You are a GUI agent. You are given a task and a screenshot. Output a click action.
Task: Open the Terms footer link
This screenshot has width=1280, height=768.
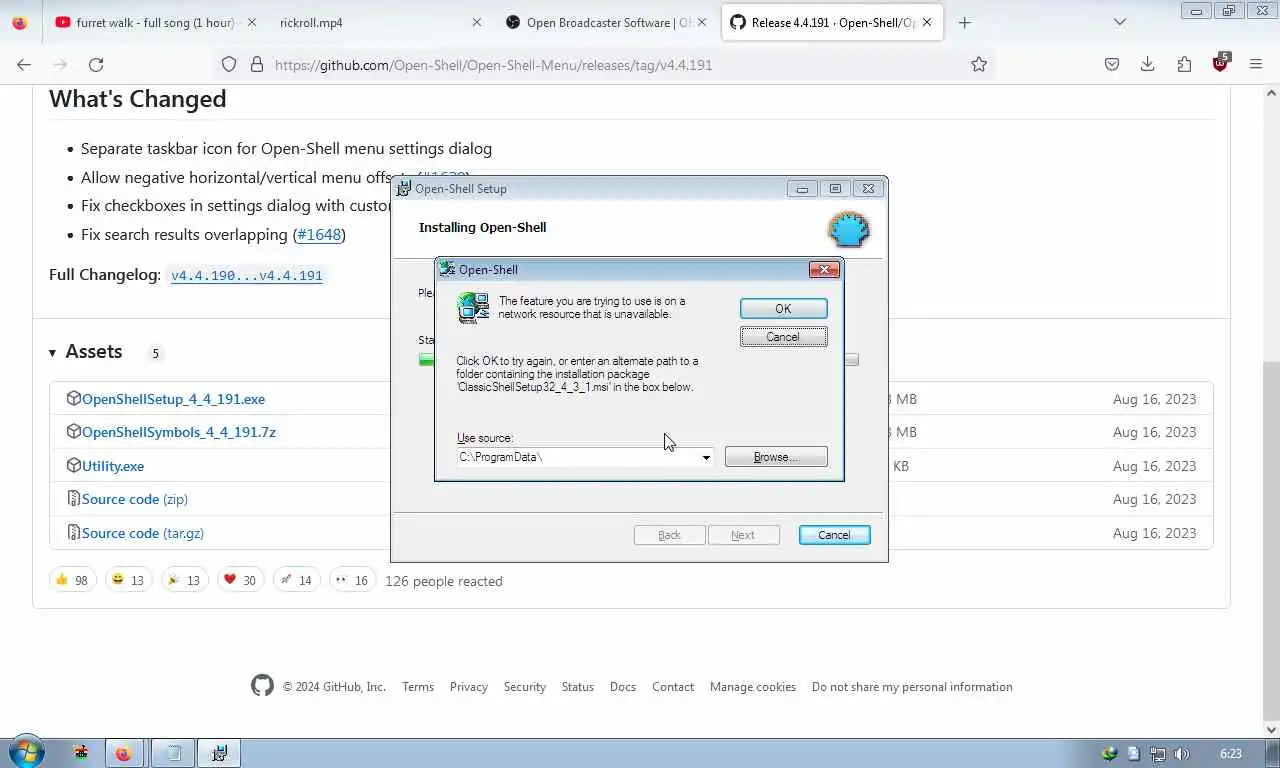[418, 687]
